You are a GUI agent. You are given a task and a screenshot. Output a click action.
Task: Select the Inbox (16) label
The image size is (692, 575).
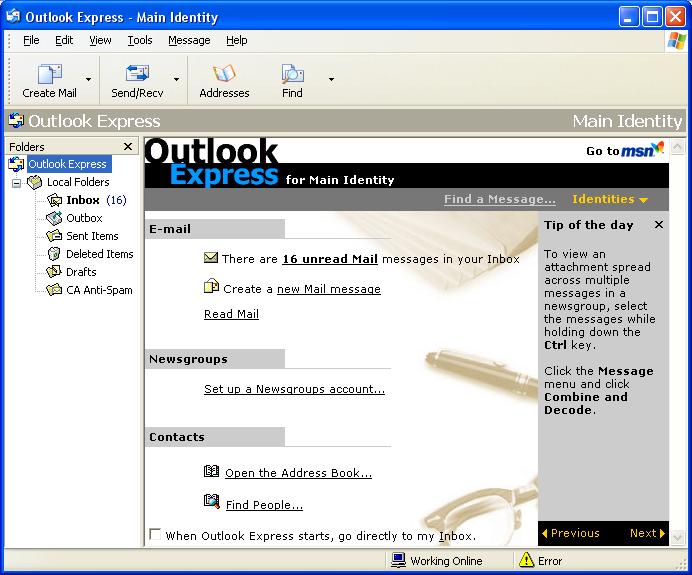(x=96, y=200)
